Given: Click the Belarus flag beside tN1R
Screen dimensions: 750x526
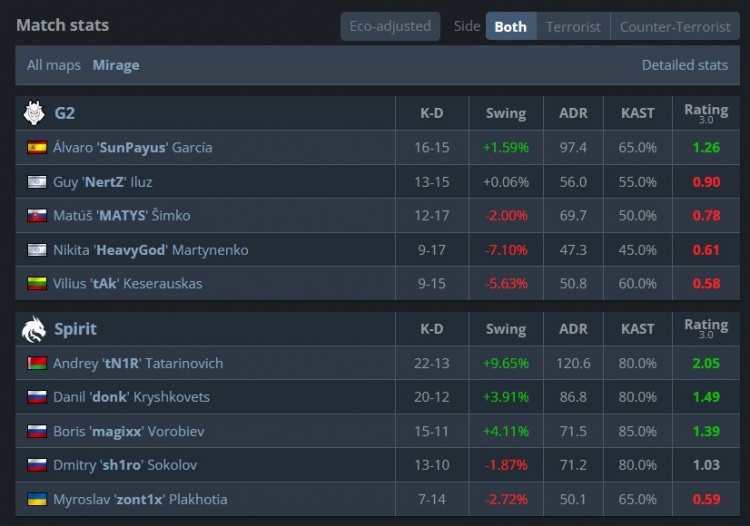Looking at the screenshot, I should pyautogui.click(x=37, y=364).
